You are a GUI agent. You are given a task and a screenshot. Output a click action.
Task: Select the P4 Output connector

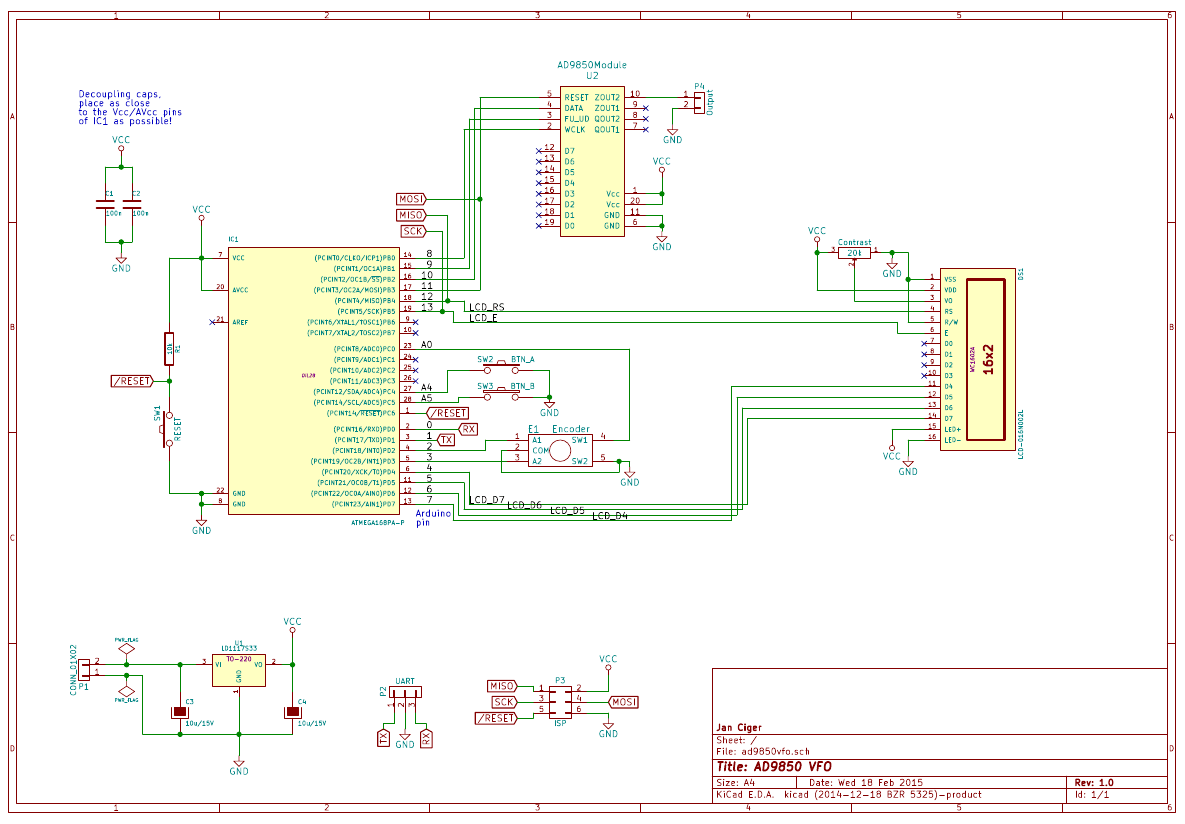699,101
